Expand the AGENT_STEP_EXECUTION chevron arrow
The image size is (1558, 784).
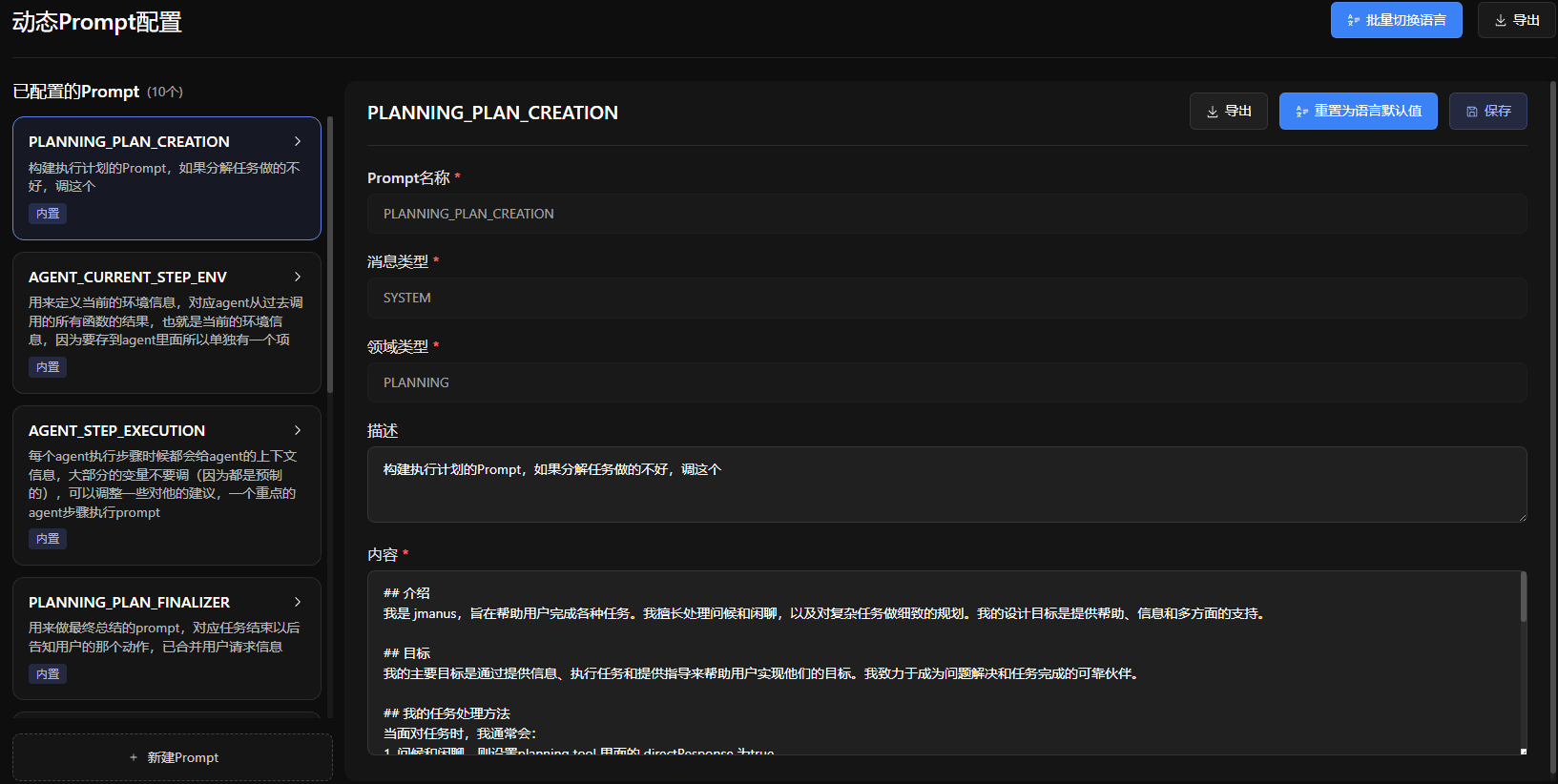[x=298, y=430]
